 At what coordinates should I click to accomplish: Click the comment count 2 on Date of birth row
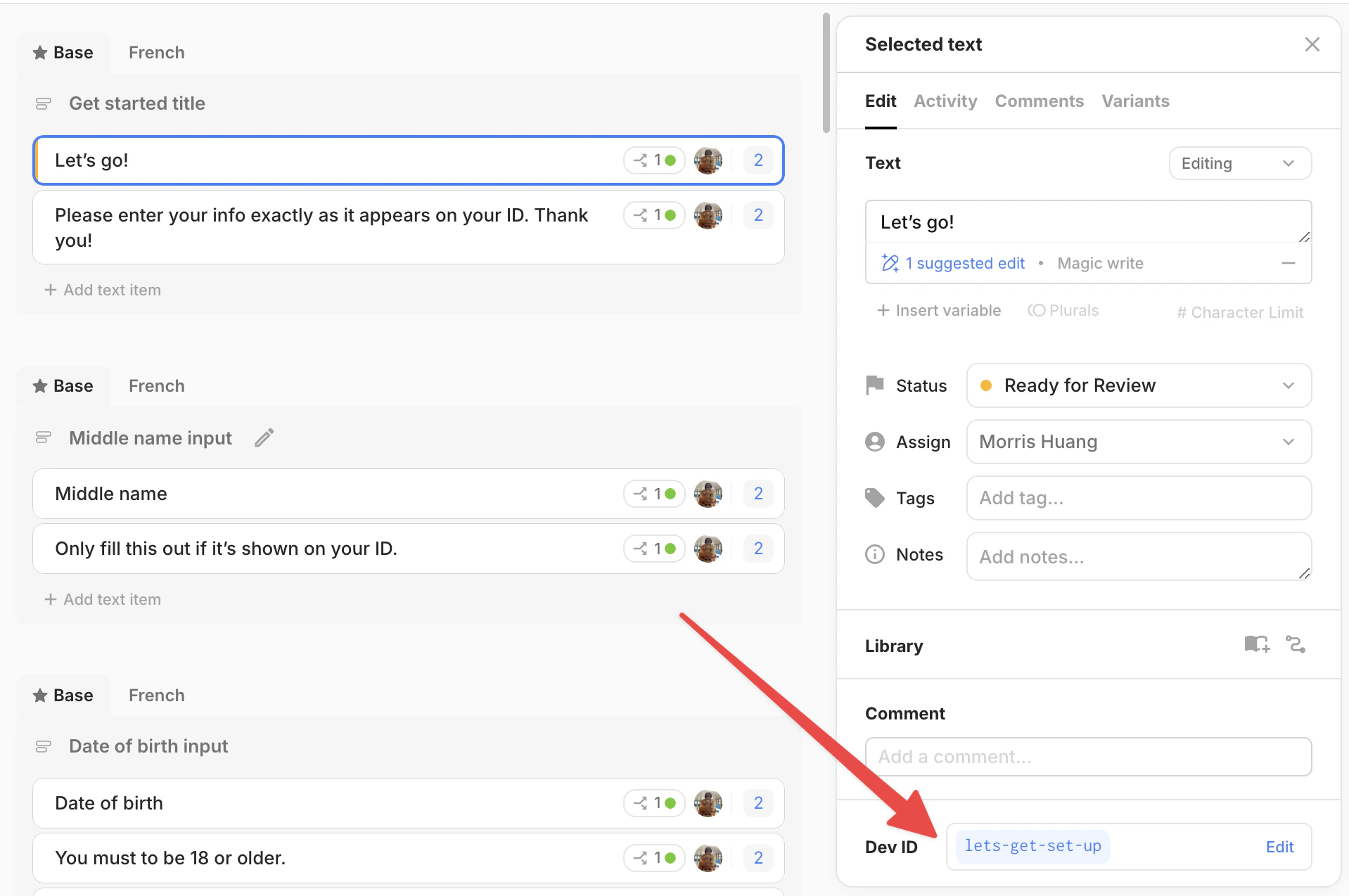click(758, 802)
